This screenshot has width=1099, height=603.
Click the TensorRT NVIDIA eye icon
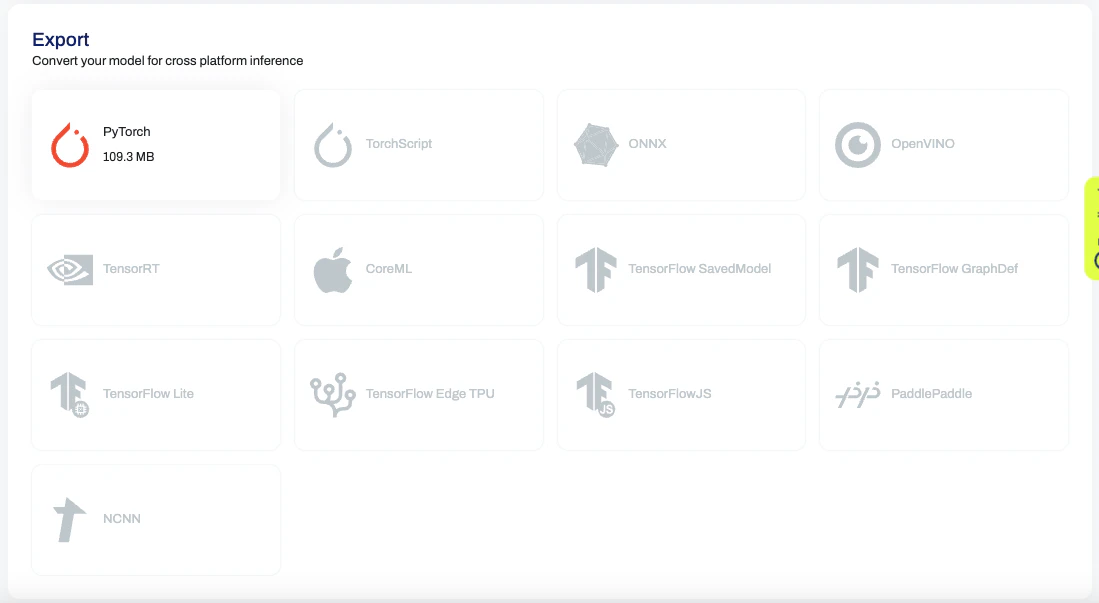click(x=70, y=270)
